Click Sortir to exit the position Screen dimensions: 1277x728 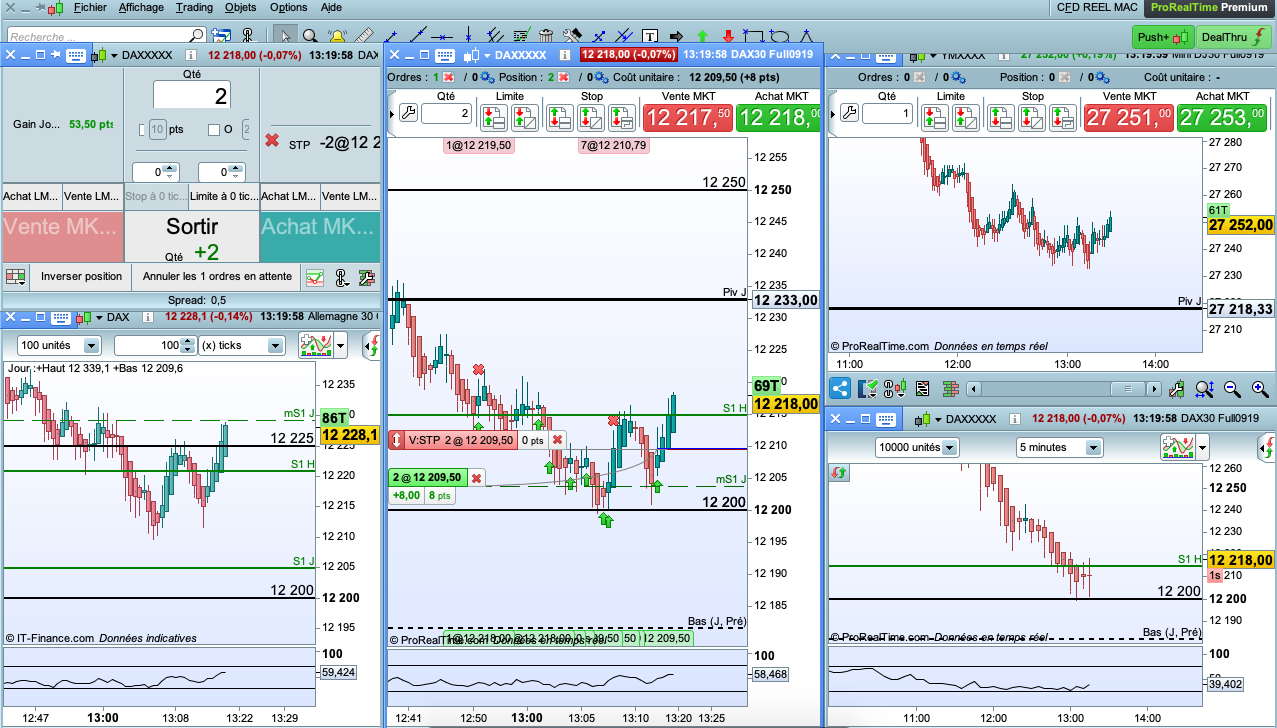[192, 237]
